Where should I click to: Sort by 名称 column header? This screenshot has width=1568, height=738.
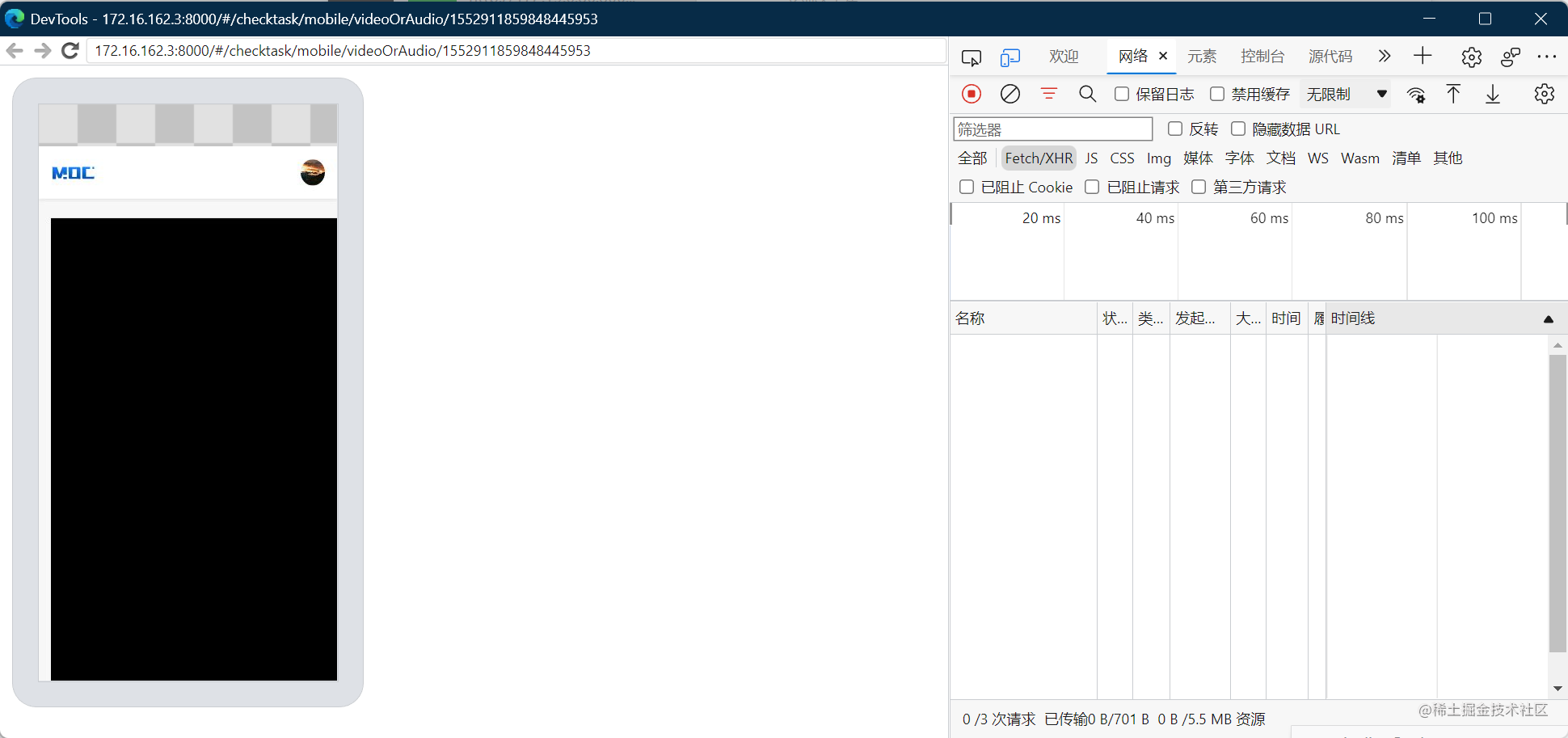[x=1023, y=318]
